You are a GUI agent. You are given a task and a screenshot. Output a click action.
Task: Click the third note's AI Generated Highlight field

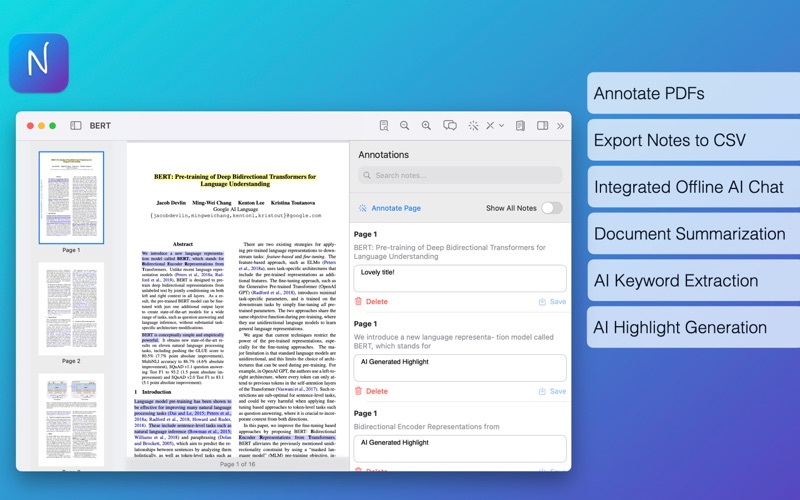460,449
